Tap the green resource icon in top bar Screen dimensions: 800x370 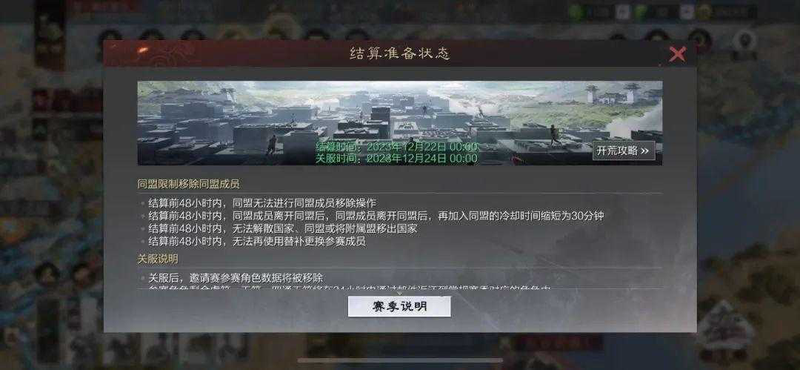coord(576,12)
